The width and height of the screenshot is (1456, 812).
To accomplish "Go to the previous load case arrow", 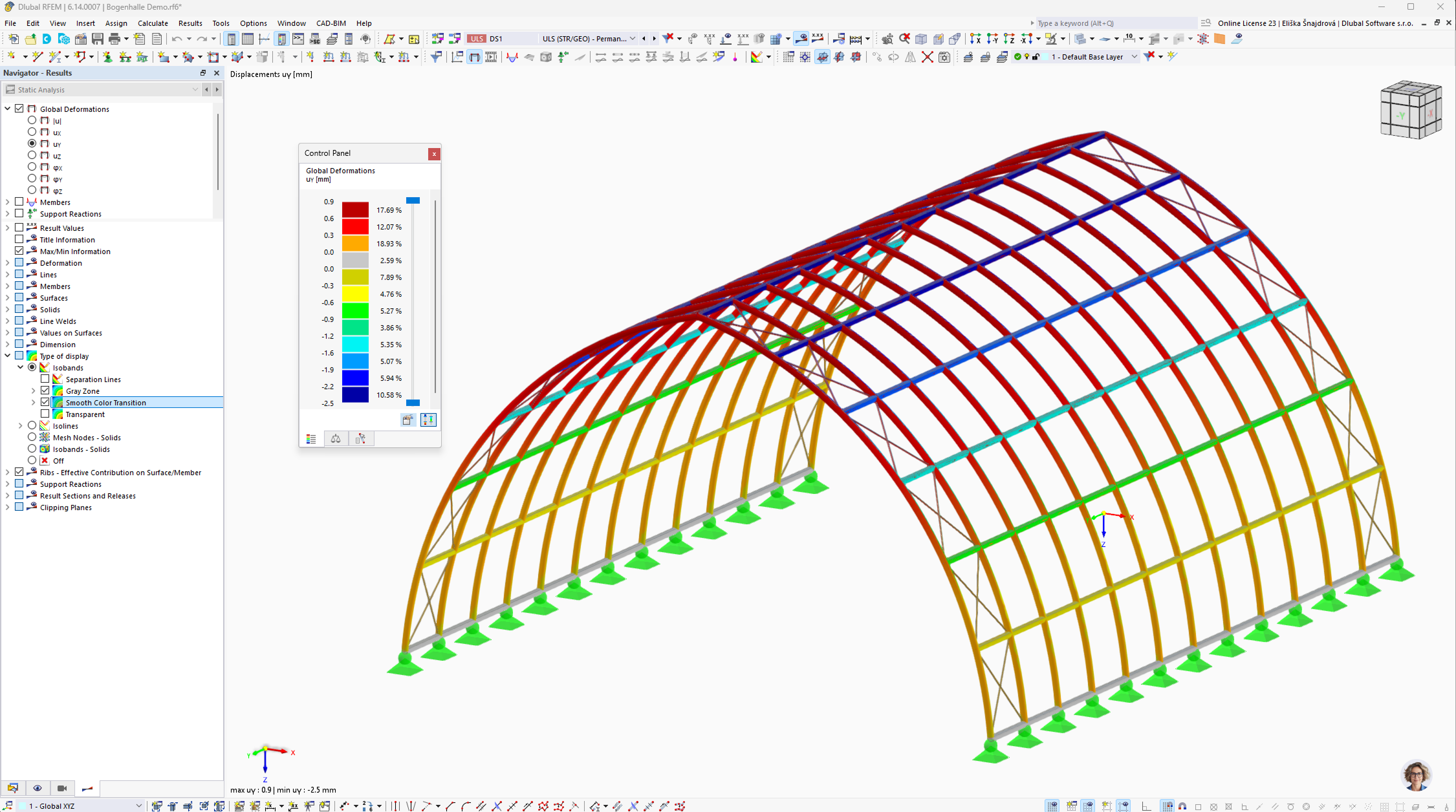I will tap(644, 39).
